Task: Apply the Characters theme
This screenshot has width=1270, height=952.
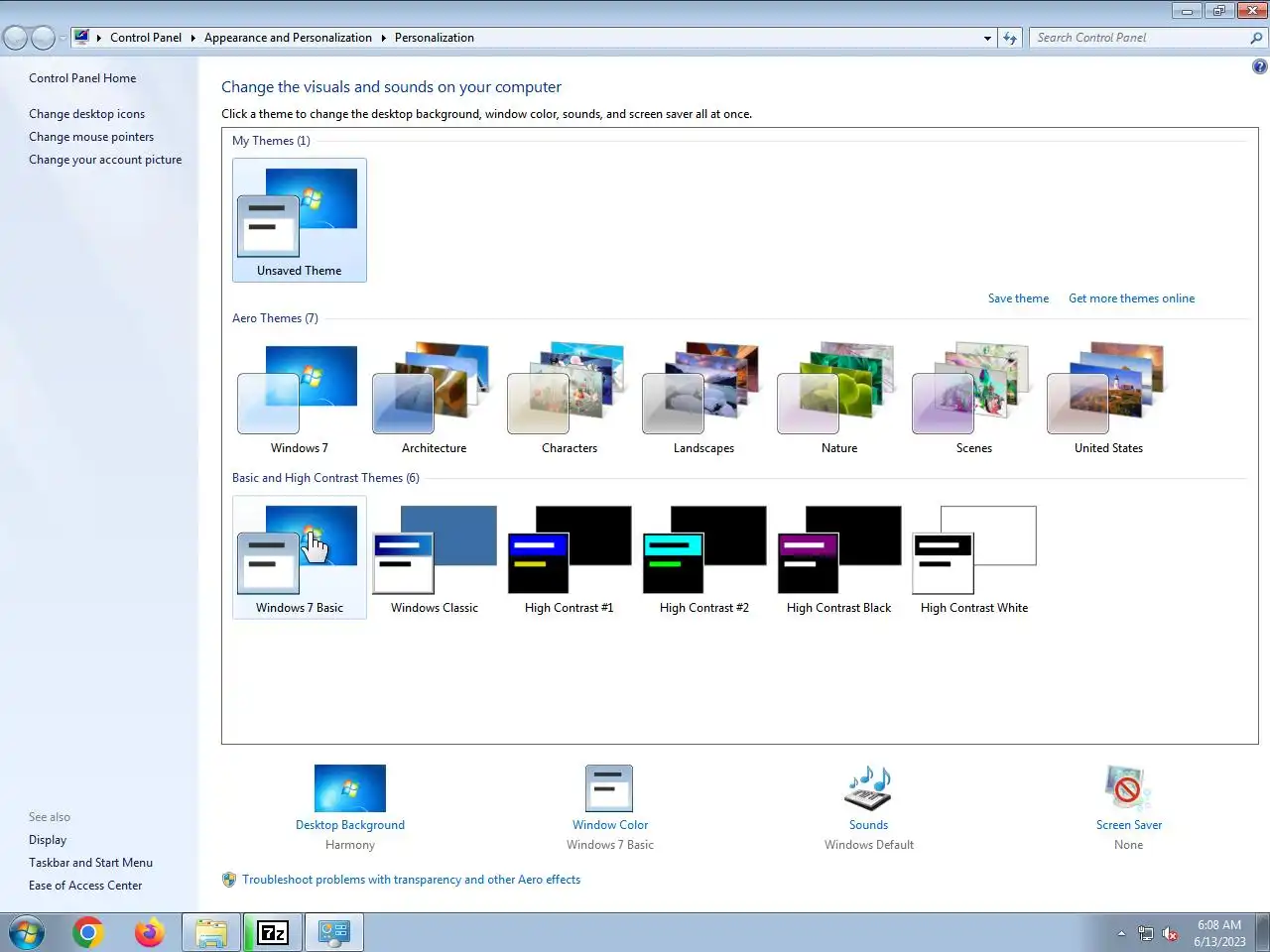Action: coord(569,399)
